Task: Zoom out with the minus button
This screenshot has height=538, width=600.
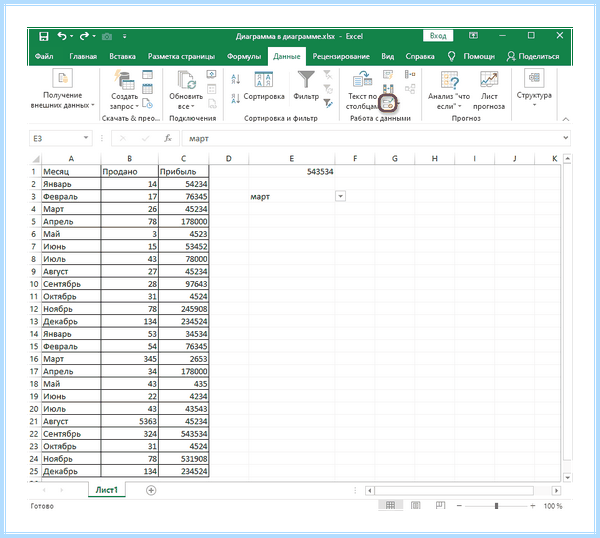Action: [x=459, y=506]
